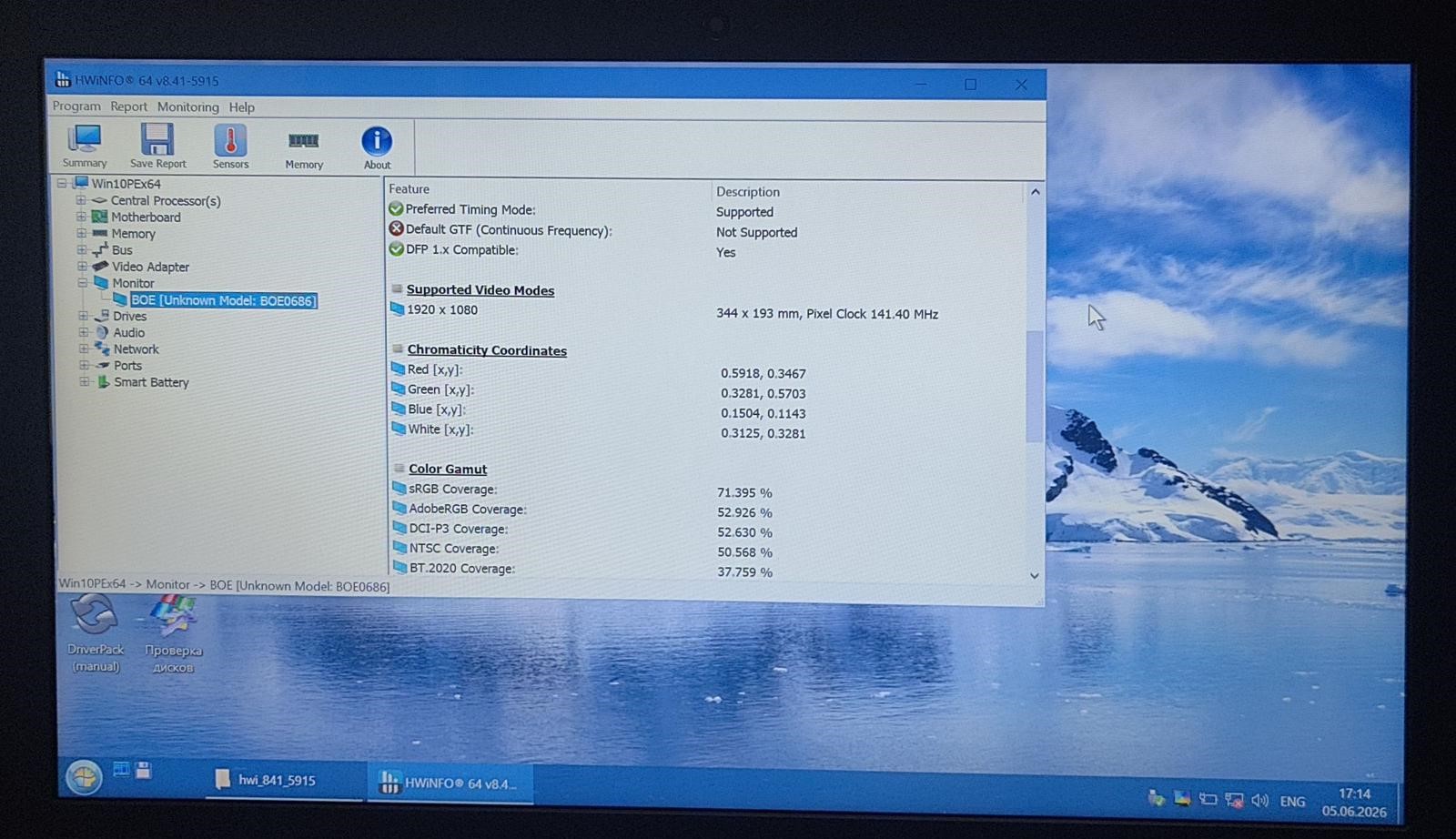Select the Ports tree item
Image resolution: width=1456 pixels, height=839 pixels.
[127, 366]
